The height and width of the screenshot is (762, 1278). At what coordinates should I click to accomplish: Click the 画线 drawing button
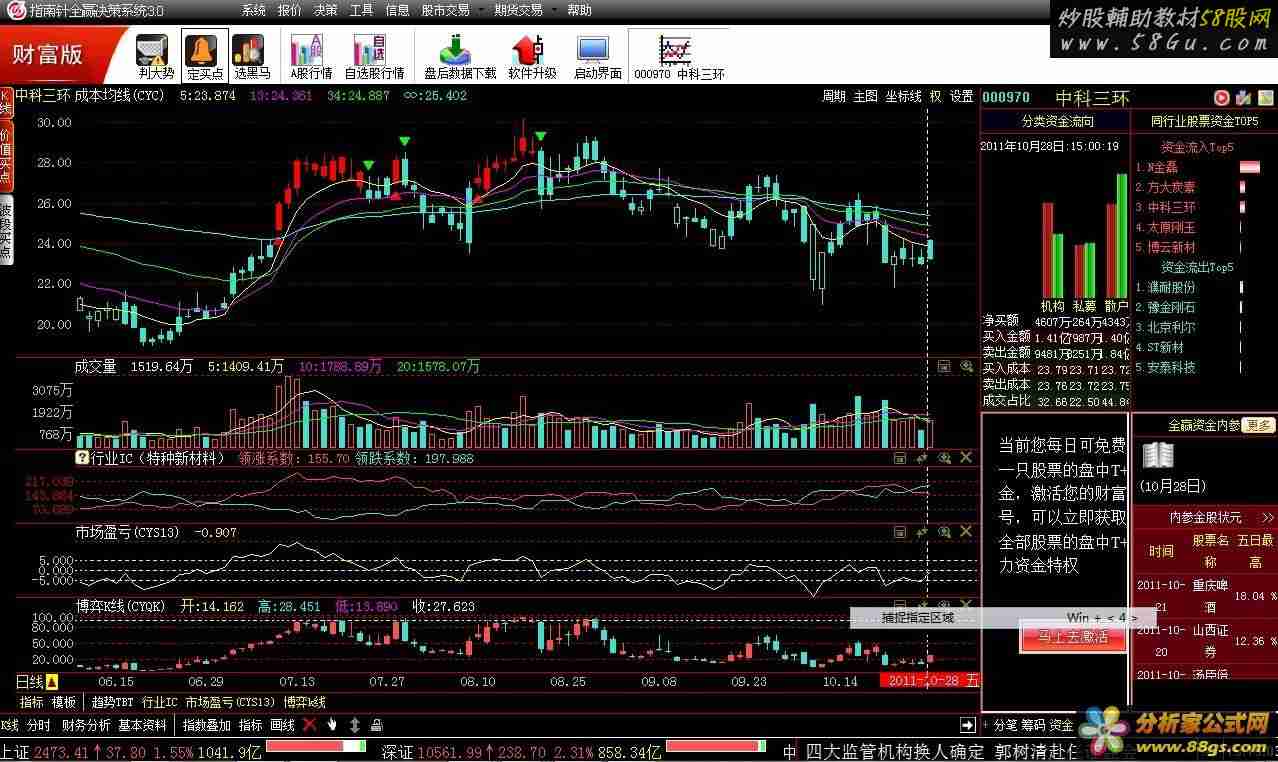pos(283,725)
